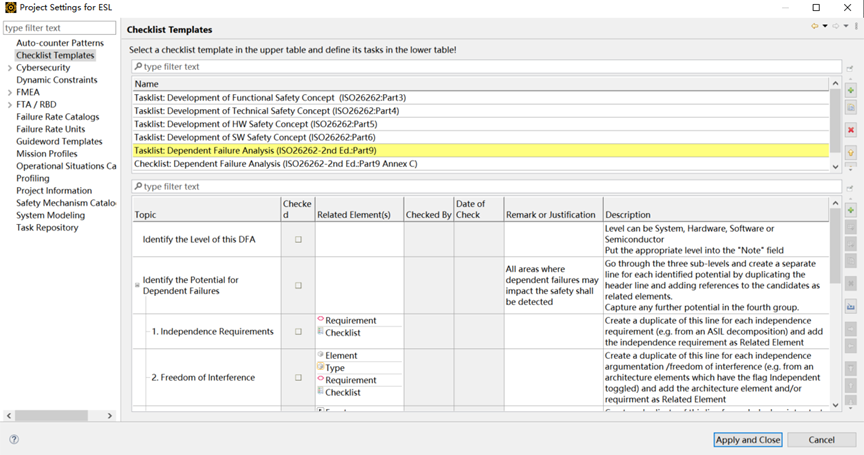Screen dimensions: 864x455
Task: Tick checkbox for Identify the Level of this DFA
Action: click(298, 240)
